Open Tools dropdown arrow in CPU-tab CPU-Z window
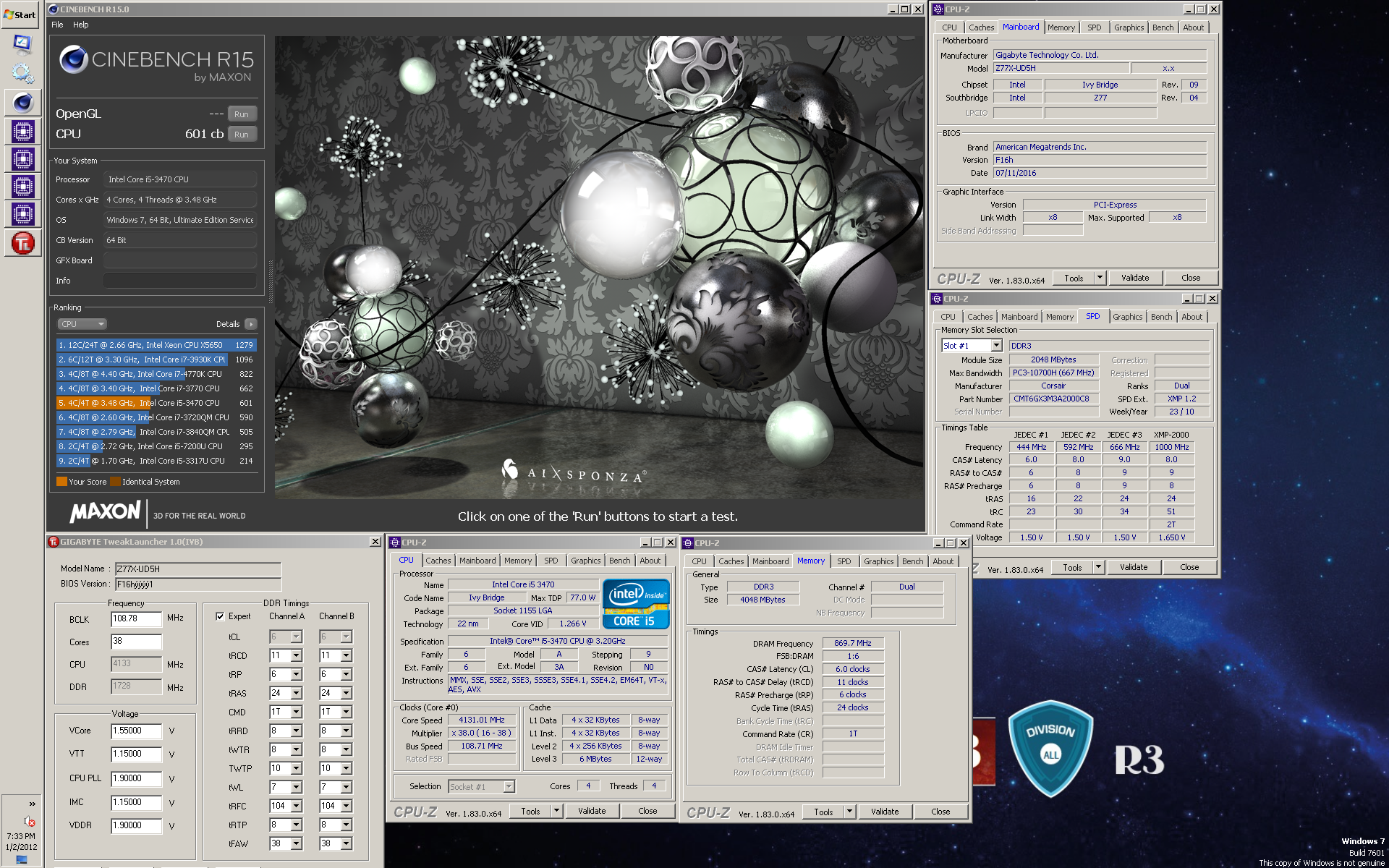This screenshot has height=868, width=1389. (557, 812)
